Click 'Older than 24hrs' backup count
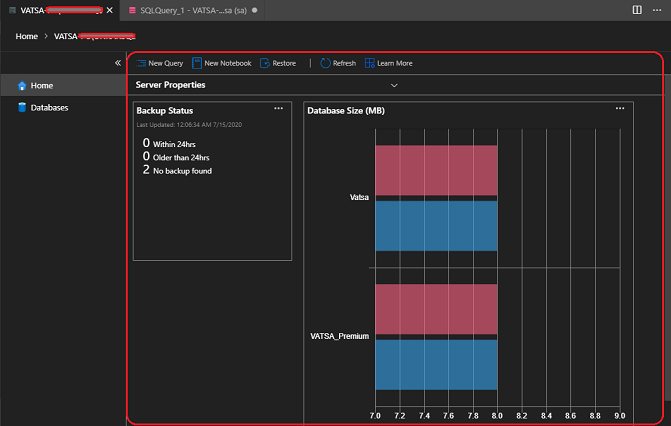Viewport: 671px width, 426px height. (176, 157)
